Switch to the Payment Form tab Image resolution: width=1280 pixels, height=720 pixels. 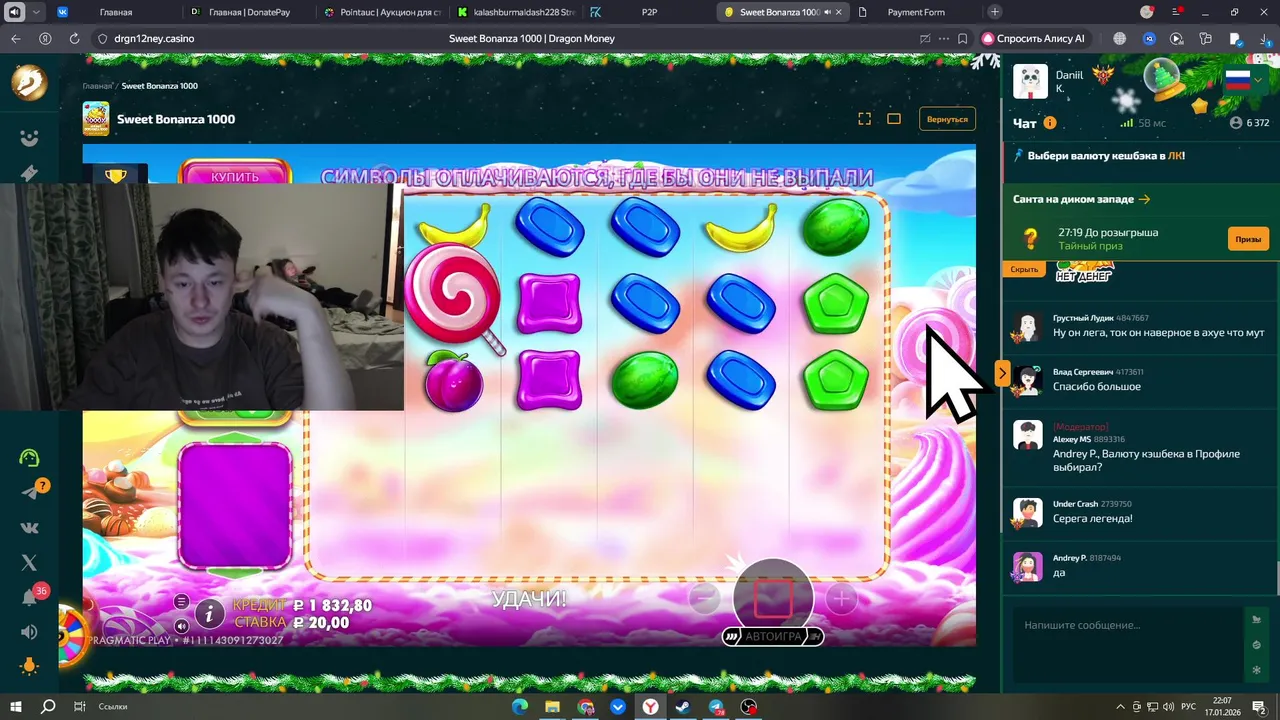[915, 12]
